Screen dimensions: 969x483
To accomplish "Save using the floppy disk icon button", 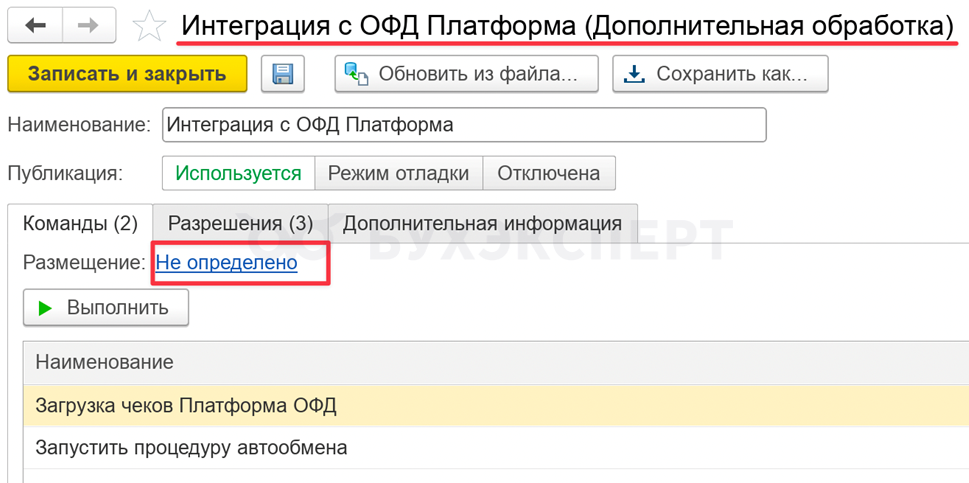I will [283, 74].
